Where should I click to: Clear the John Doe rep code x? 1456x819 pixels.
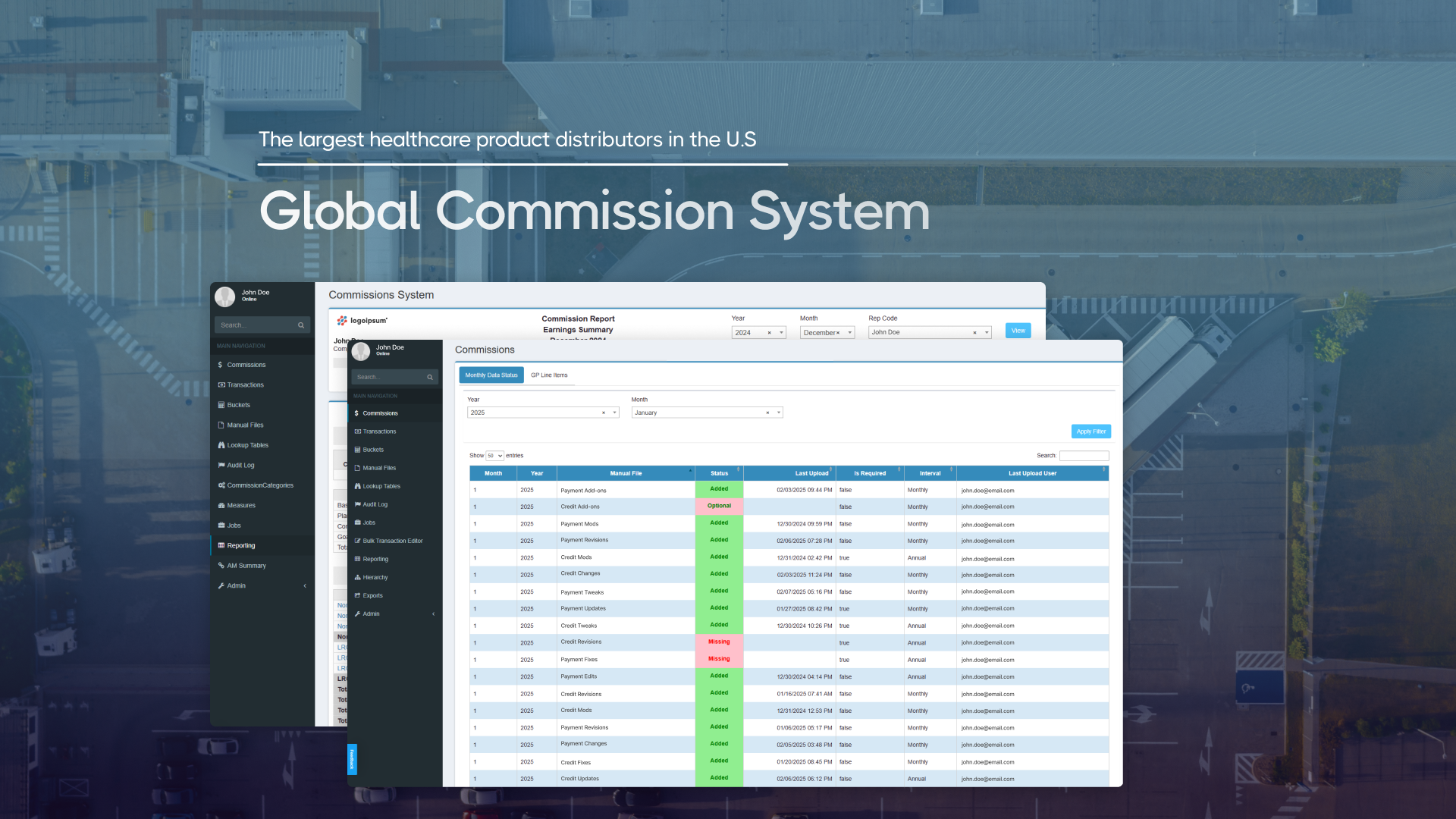click(974, 332)
